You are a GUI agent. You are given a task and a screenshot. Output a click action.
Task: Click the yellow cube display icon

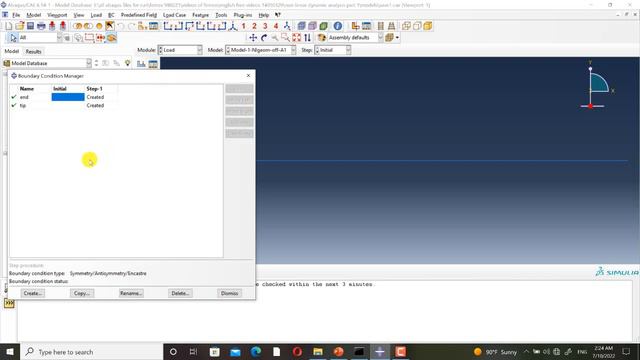point(428,26)
